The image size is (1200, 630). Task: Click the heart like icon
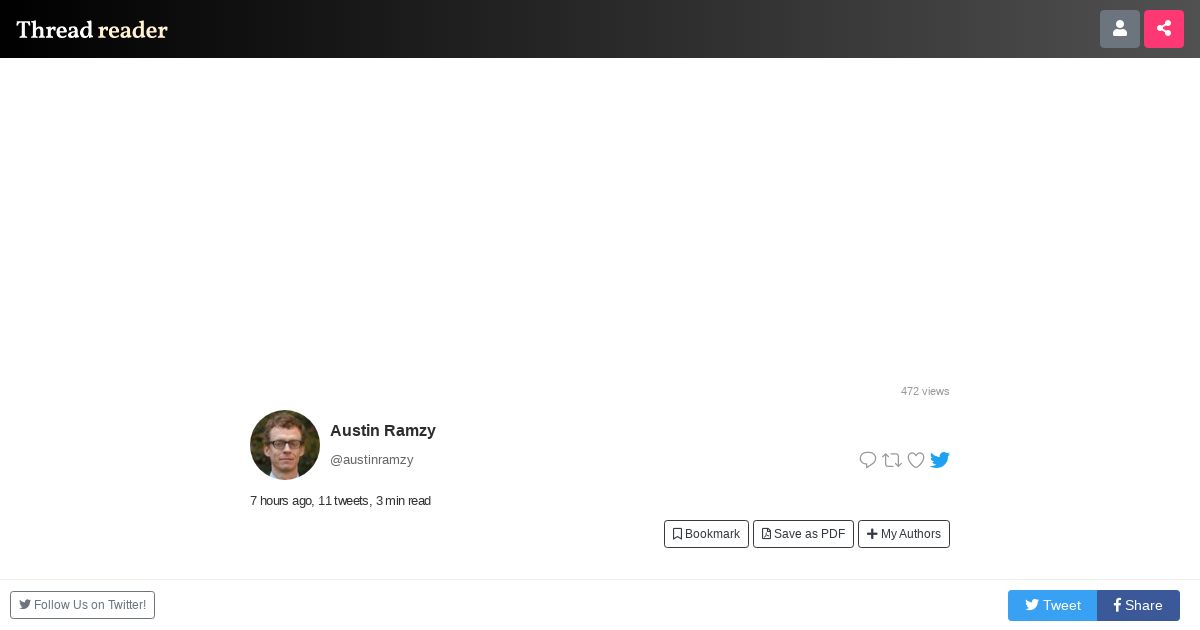(916, 460)
